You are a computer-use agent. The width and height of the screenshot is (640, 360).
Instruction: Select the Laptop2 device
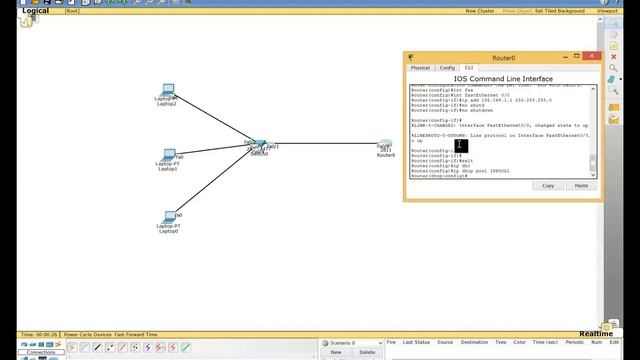(167, 89)
